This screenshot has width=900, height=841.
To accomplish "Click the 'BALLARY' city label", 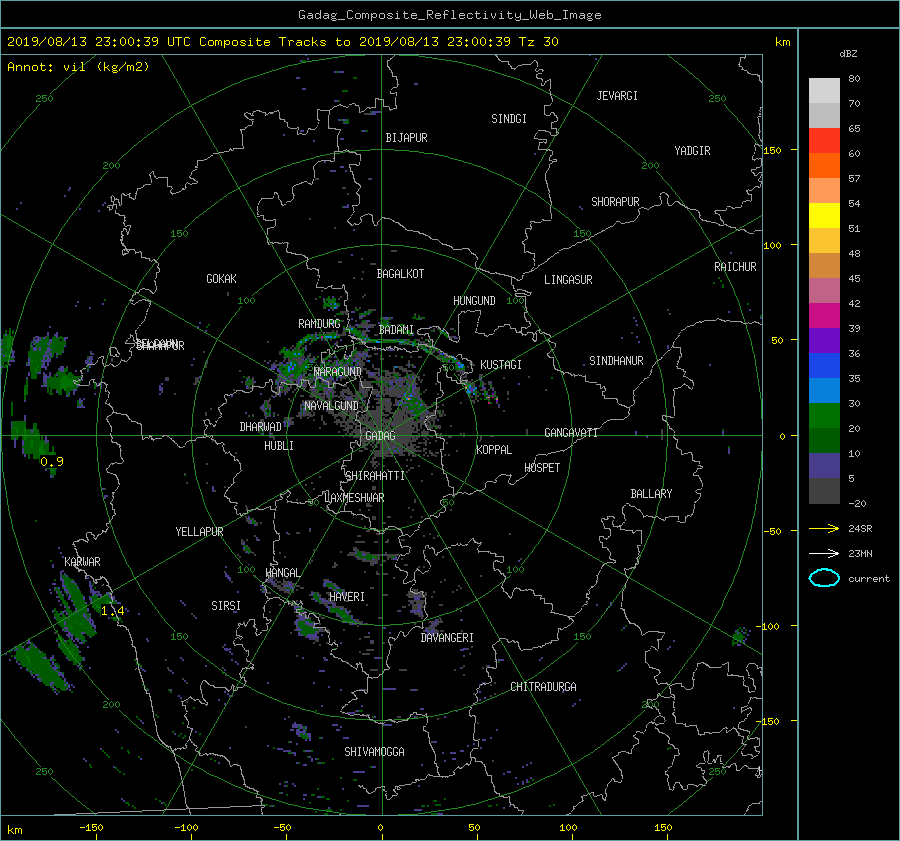I will click(x=651, y=494).
